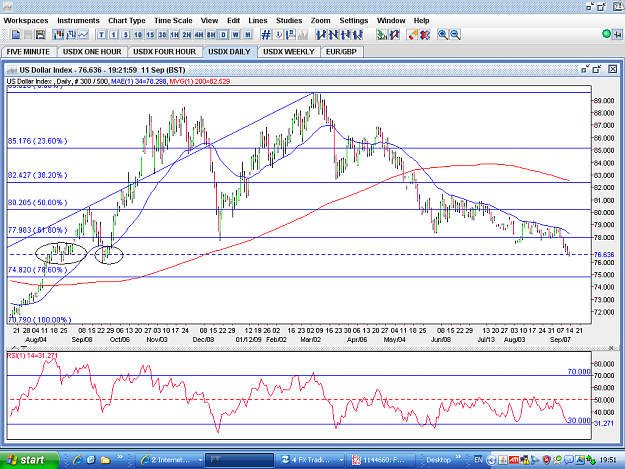Open the Lines menu
The image size is (625, 469).
pyautogui.click(x=257, y=20)
